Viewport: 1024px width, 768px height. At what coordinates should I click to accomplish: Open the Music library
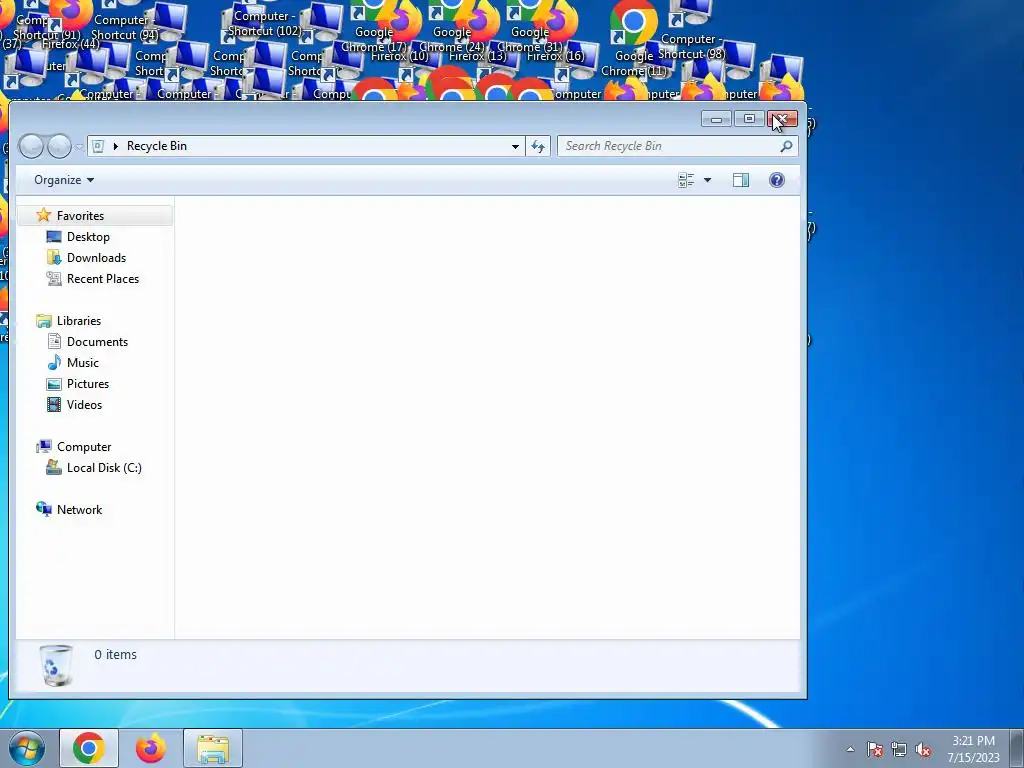[83, 362]
